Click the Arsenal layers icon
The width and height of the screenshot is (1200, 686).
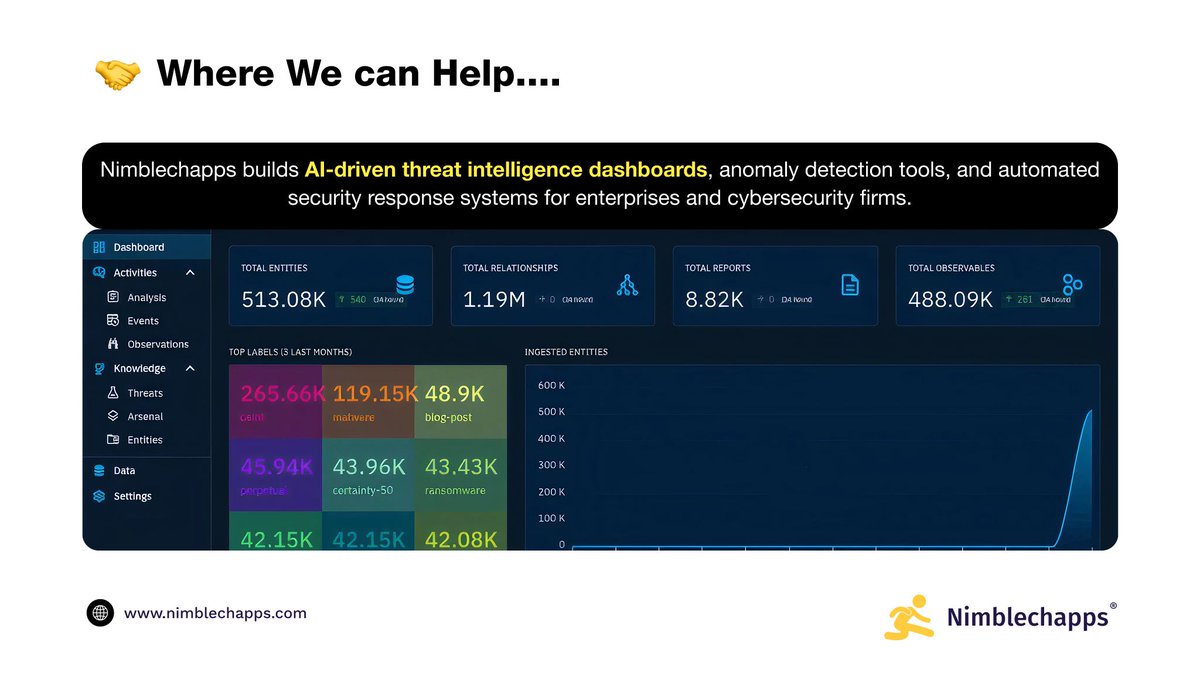tap(113, 416)
